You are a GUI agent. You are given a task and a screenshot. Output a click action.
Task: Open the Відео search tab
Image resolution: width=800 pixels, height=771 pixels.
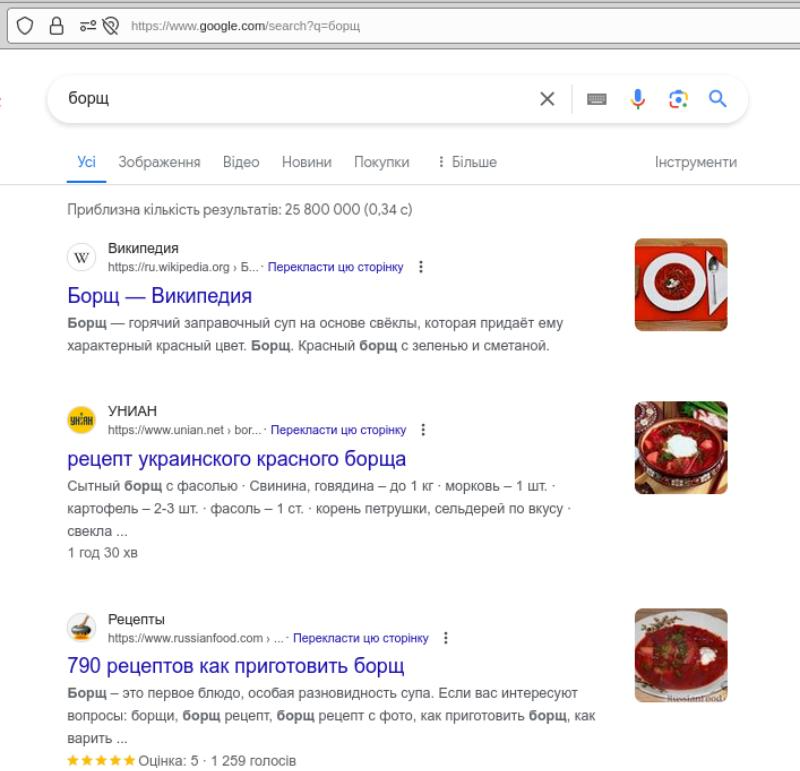[x=240, y=162]
